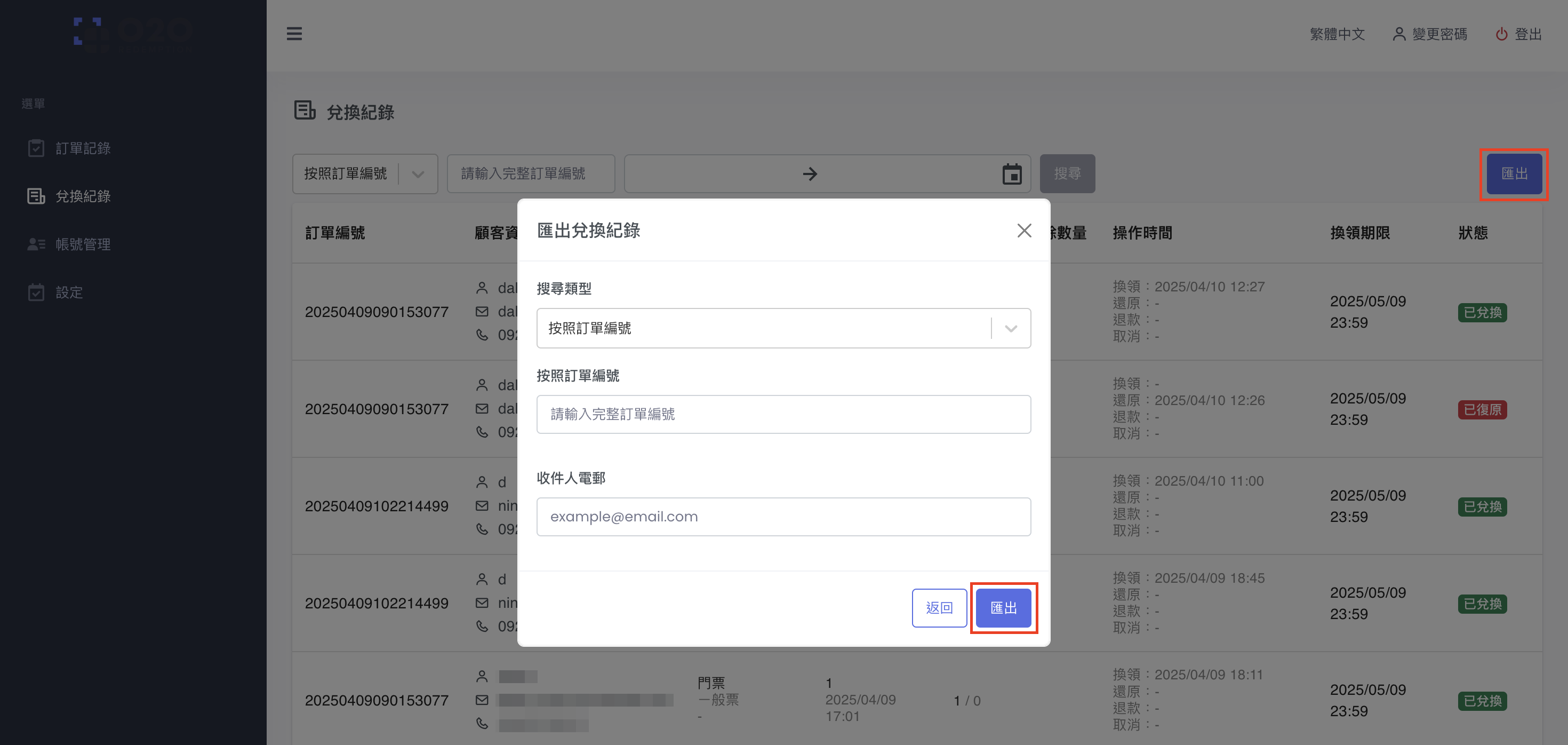Open 帳號管理 menu item
This screenshot has width=1568, height=745.
click(x=83, y=244)
